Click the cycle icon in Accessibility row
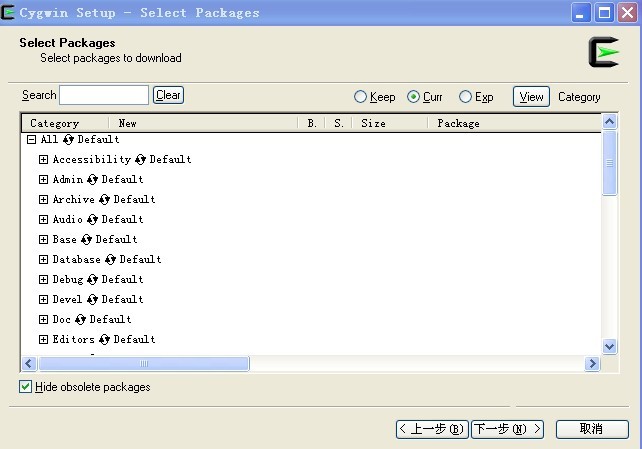 point(140,160)
